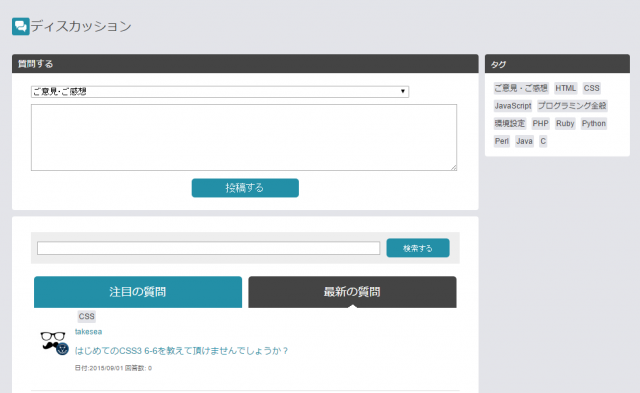Open the takesea username link
Screen dimensions: 640x393
click(89, 332)
